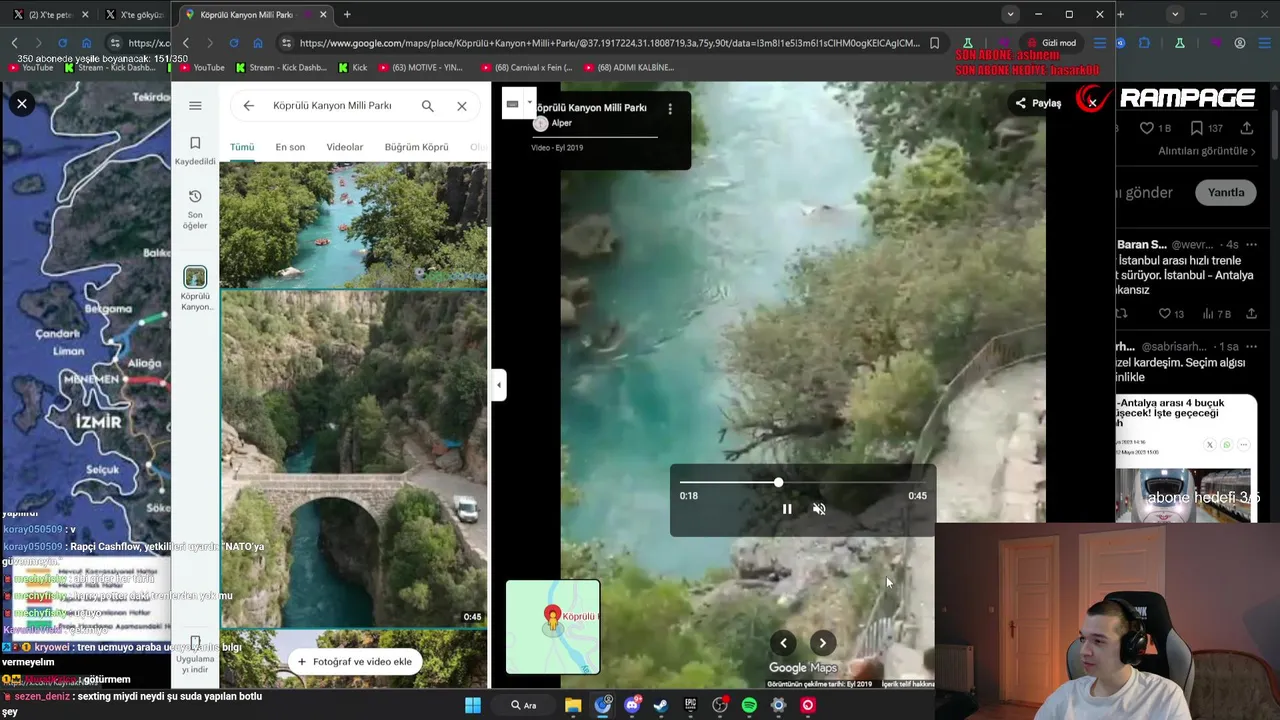Viewport: 1280px width, 720px height.
Task: Share this video with Paylaş
Action: pos(1038,103)
